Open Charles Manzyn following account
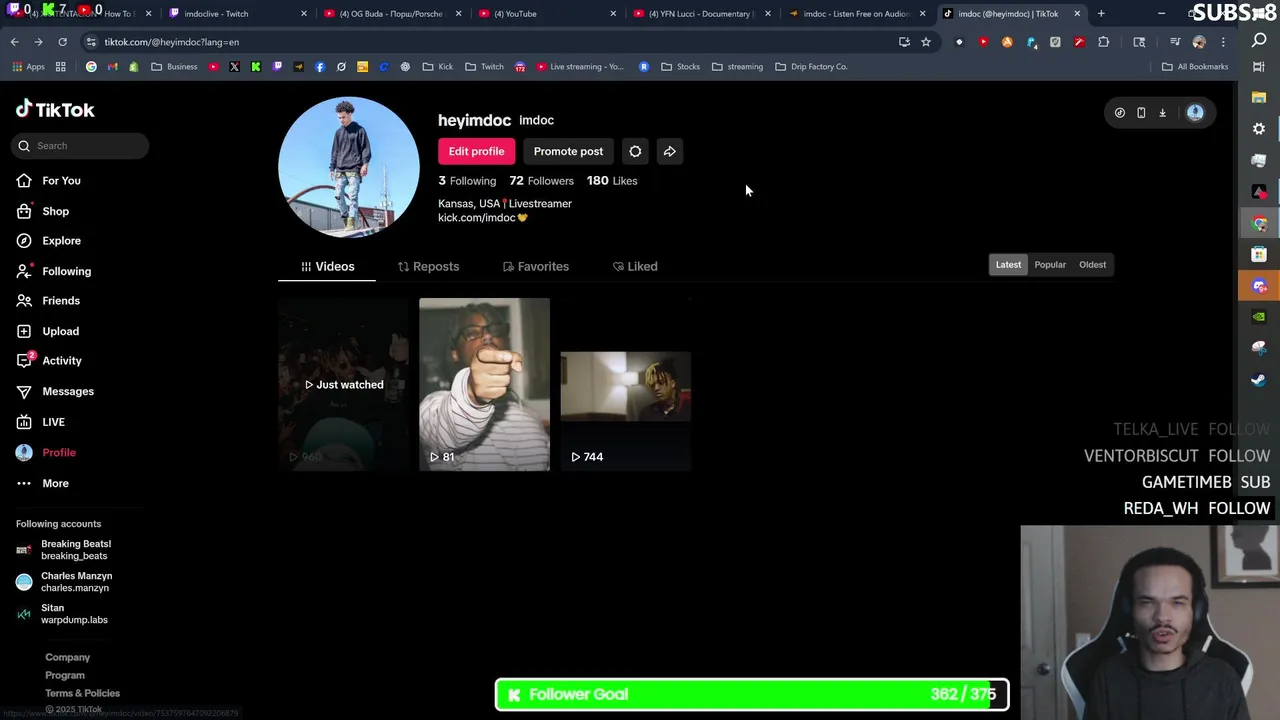This screenshot has height=720, width=1280. point(64,582)
